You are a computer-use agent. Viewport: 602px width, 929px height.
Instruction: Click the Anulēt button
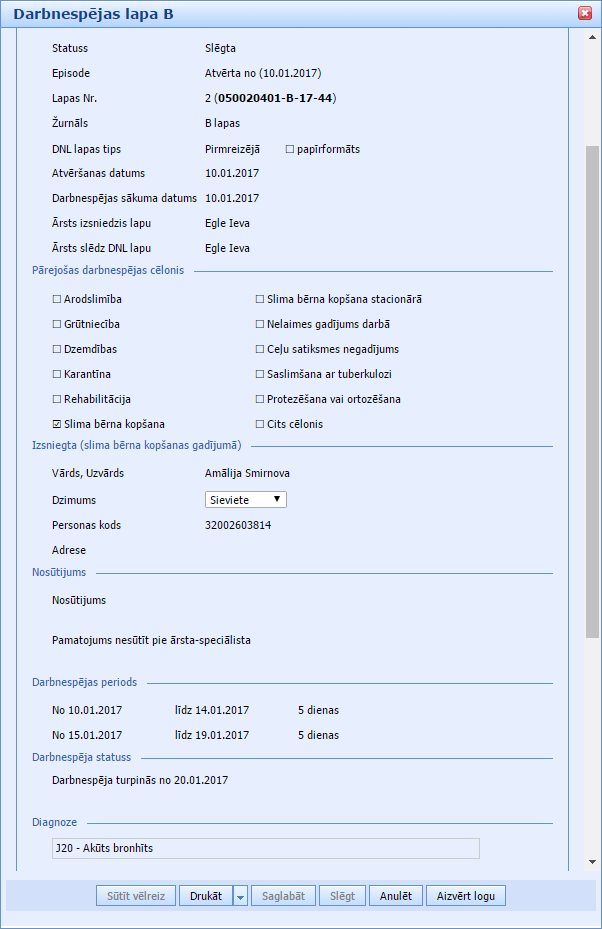coord(396,896)
